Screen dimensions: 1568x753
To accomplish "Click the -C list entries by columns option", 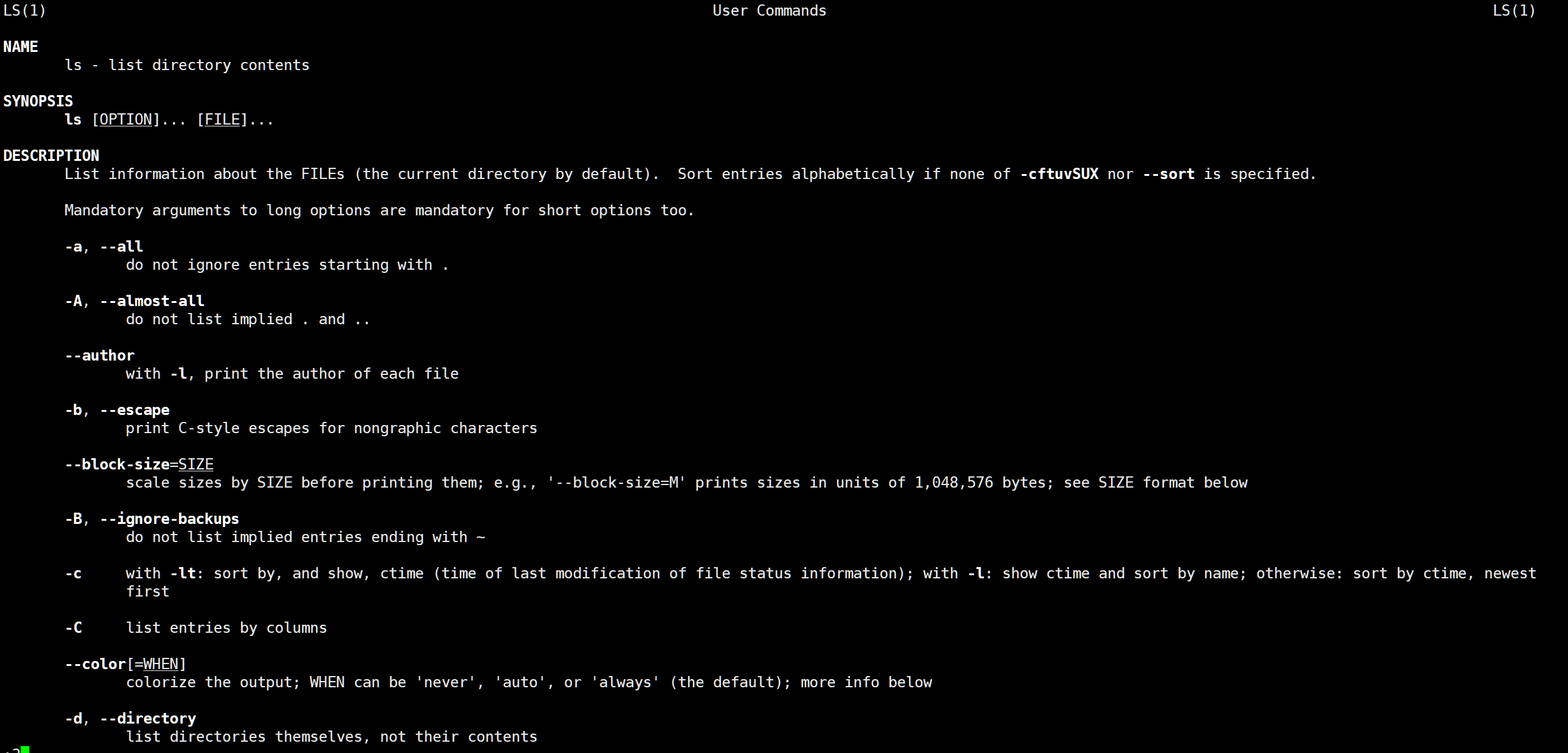I will tap(74, 628).
